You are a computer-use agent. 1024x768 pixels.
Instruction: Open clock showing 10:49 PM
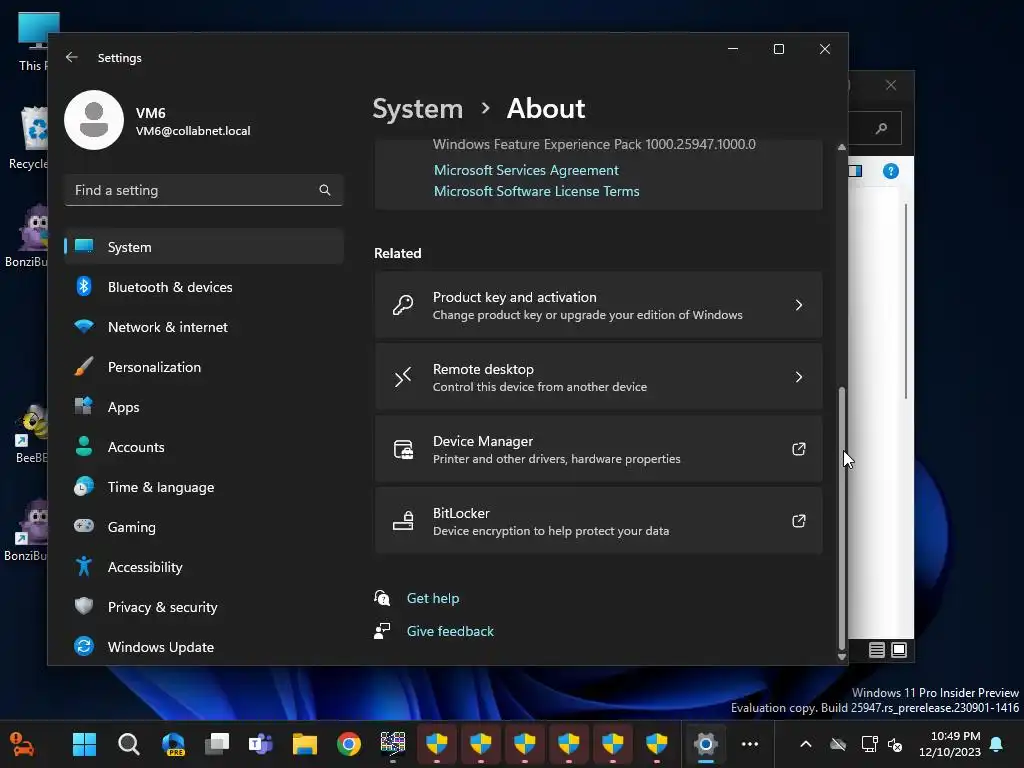(950, 744)
